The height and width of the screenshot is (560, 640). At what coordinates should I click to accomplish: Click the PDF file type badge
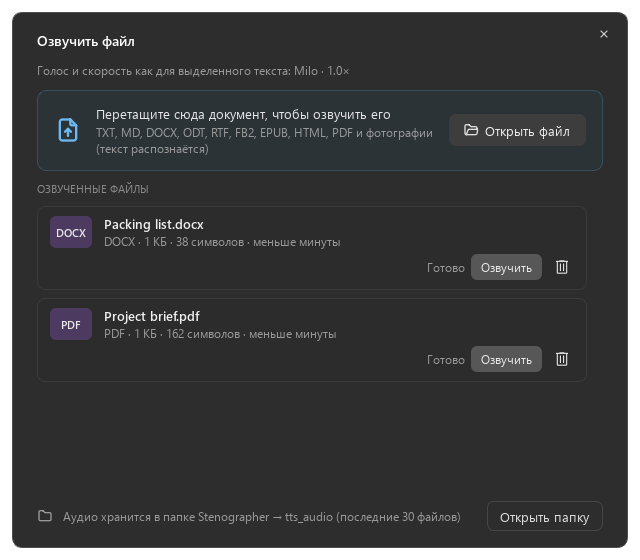(x=71, y=324)
